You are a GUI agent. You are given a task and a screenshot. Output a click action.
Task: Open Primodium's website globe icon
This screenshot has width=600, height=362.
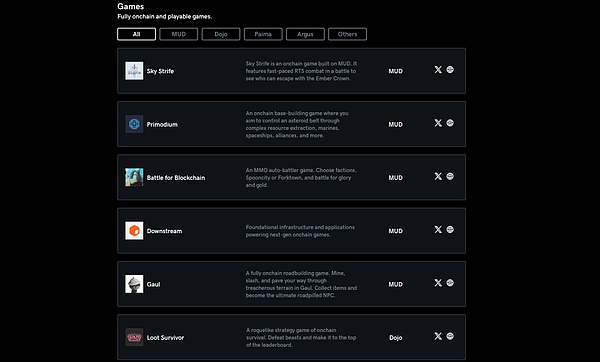(450, 123)
